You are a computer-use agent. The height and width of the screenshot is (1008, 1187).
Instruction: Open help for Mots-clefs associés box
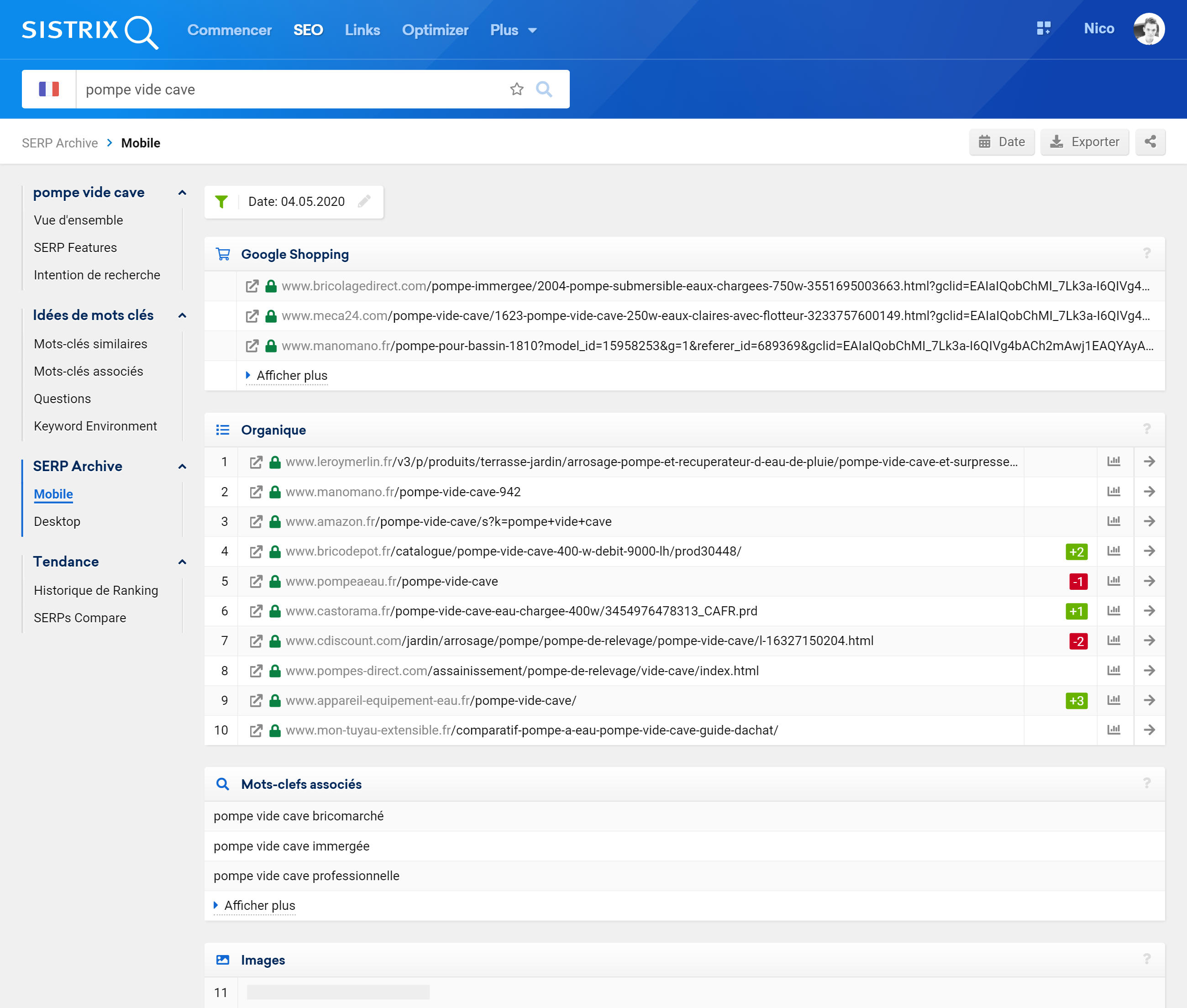point(1146,783)
